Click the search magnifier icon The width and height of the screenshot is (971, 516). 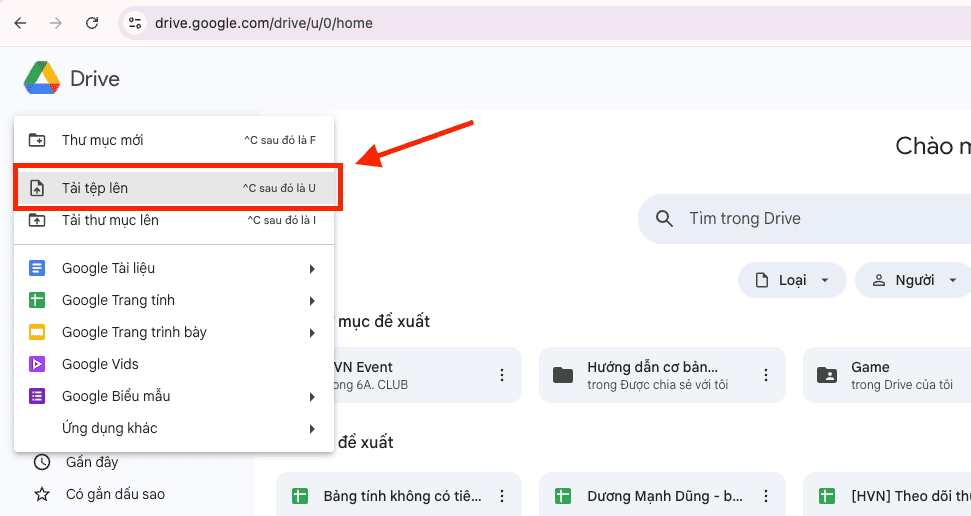664,219
